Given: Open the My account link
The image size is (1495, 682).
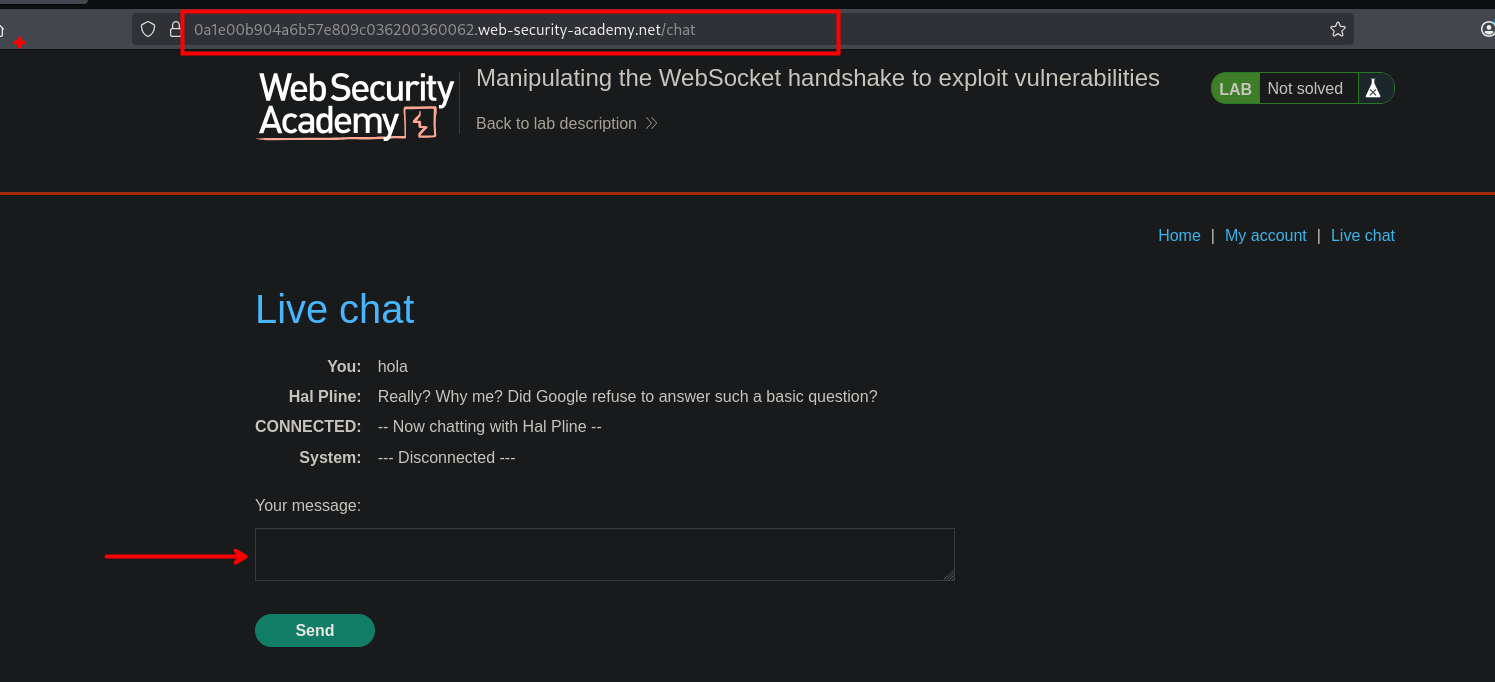Looking at the screenshot, I should 1265,235.
